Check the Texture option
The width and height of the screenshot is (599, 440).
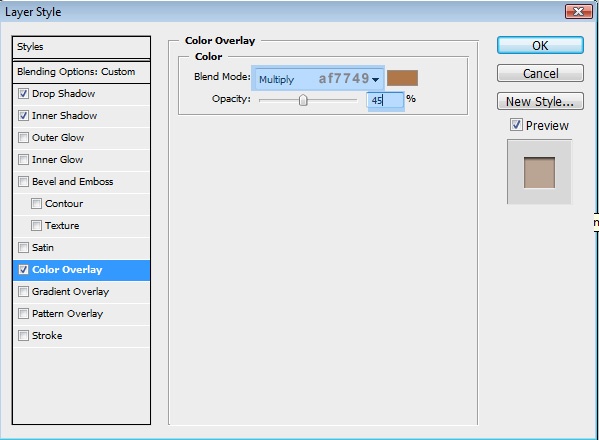click(36, 225)
